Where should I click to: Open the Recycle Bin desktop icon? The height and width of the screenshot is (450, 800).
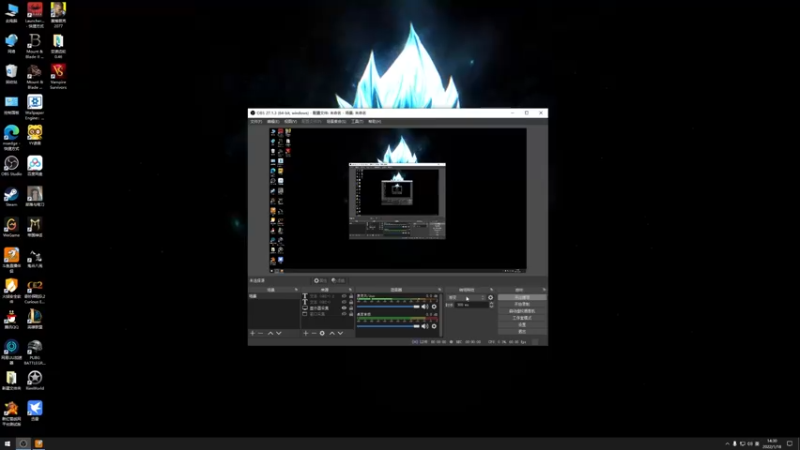(11, 74)
